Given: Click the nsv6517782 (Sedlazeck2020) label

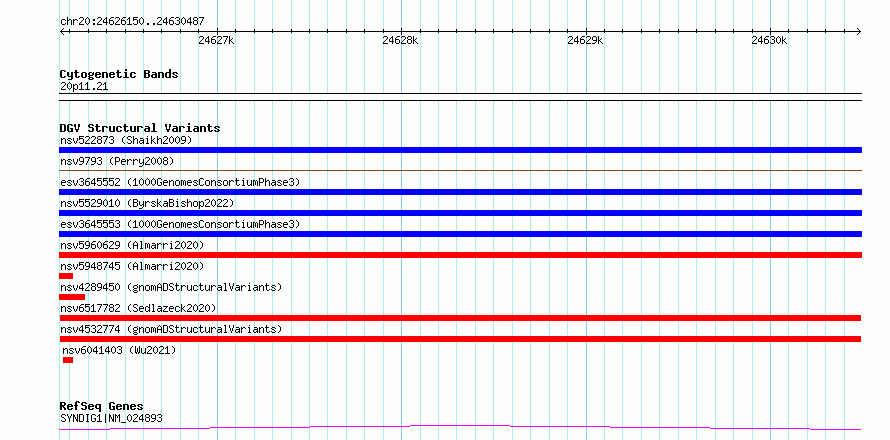Looking at the screenshot, I should pos(138,308).
